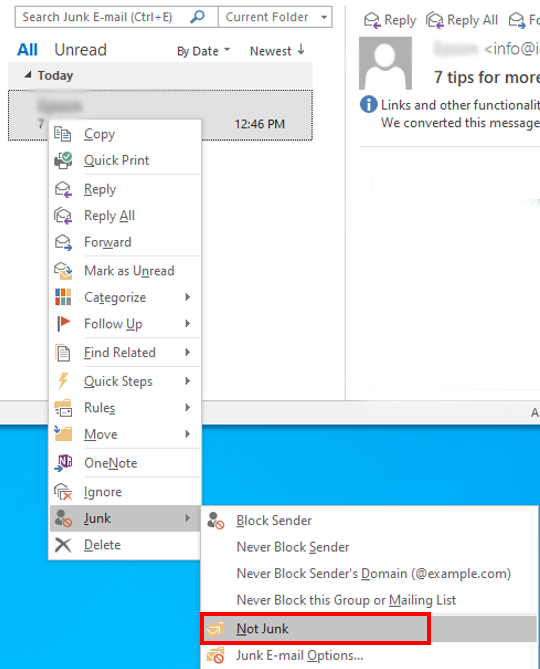This screenshot has height=669, width=540.
Task: Select Never Block Sender's Domain option
Action: coord(369,573)
